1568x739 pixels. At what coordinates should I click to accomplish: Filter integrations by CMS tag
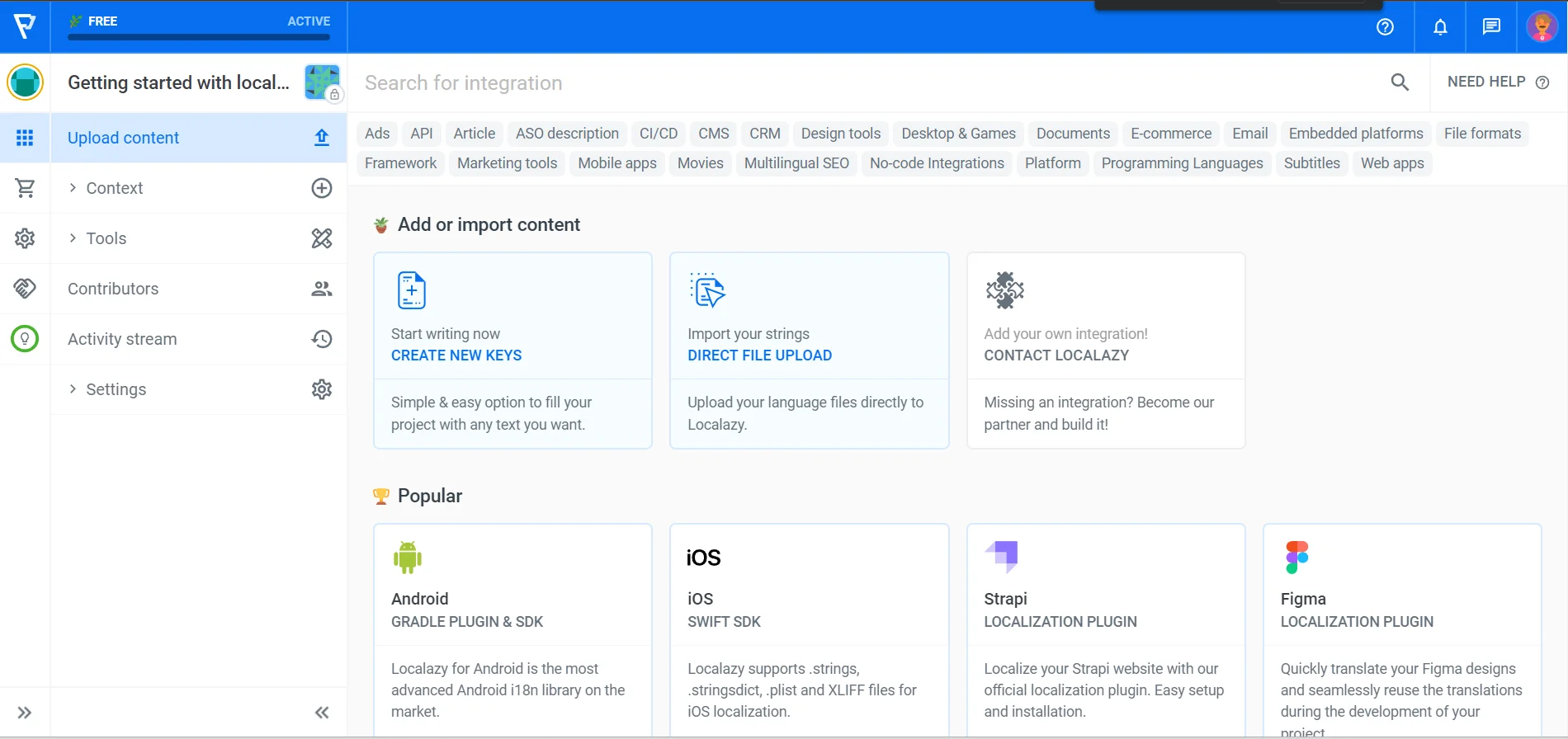pos(714,134)
